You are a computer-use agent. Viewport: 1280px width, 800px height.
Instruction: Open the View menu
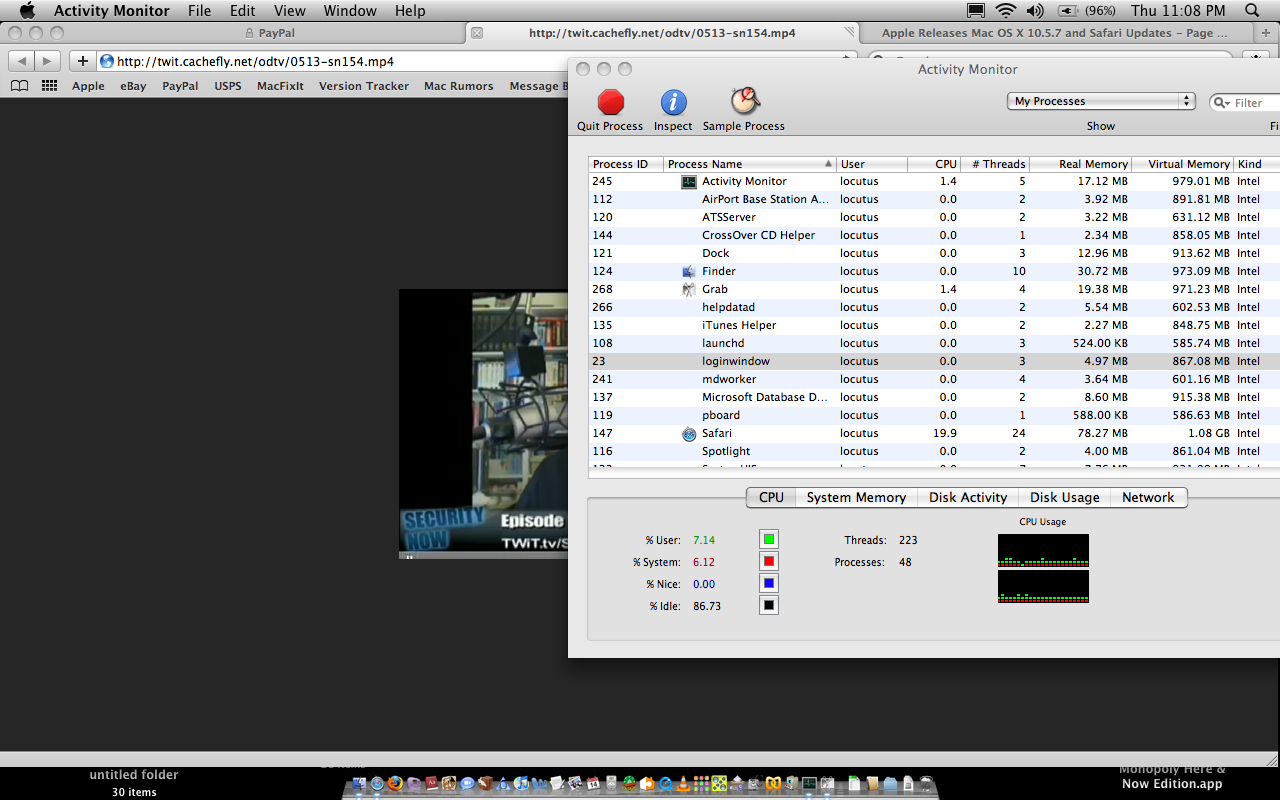(290, 11)
